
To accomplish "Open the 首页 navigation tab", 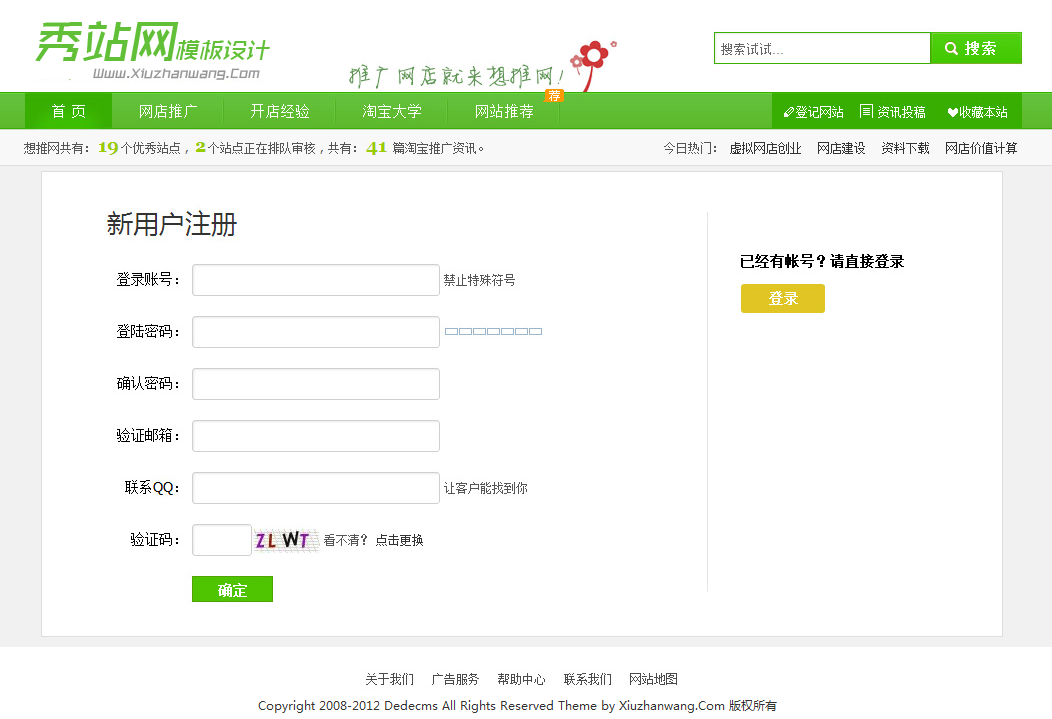I will (69, 111).
